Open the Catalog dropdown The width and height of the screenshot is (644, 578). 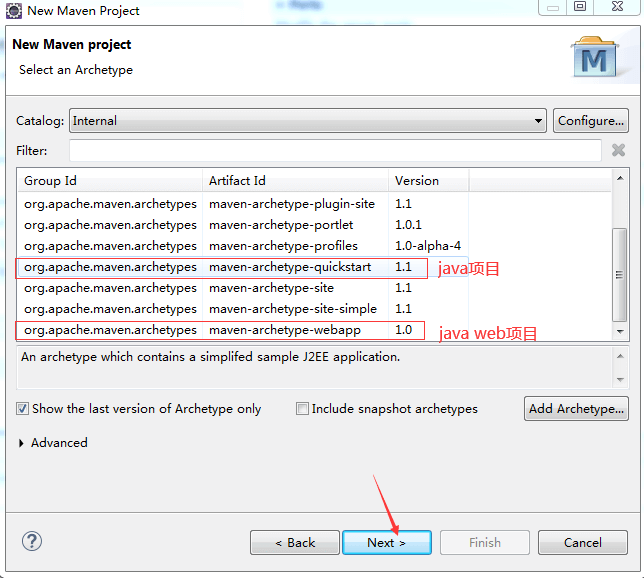point(308,121)
